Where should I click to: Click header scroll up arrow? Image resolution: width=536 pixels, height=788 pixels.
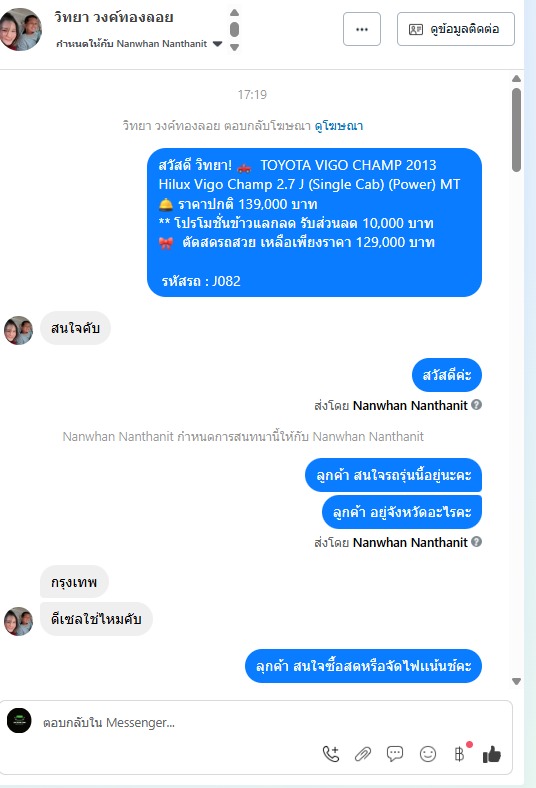(x=234, y=13)
